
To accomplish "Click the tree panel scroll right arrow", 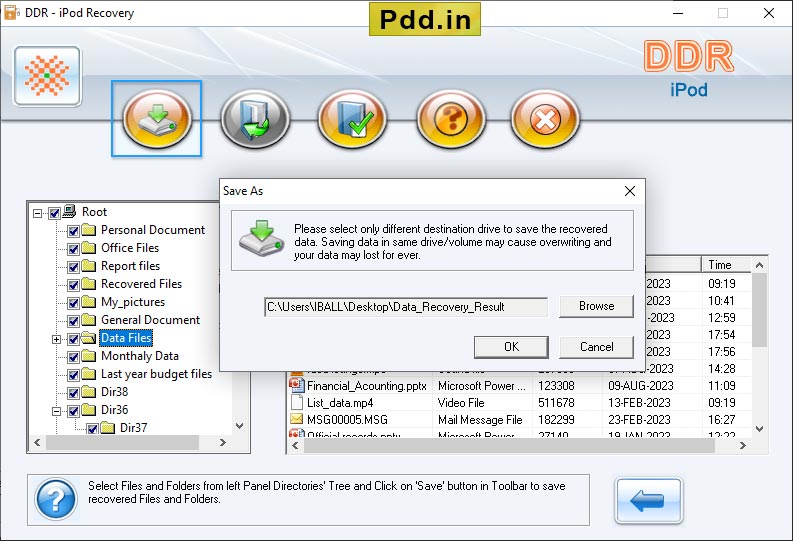I will pos(223,442).
